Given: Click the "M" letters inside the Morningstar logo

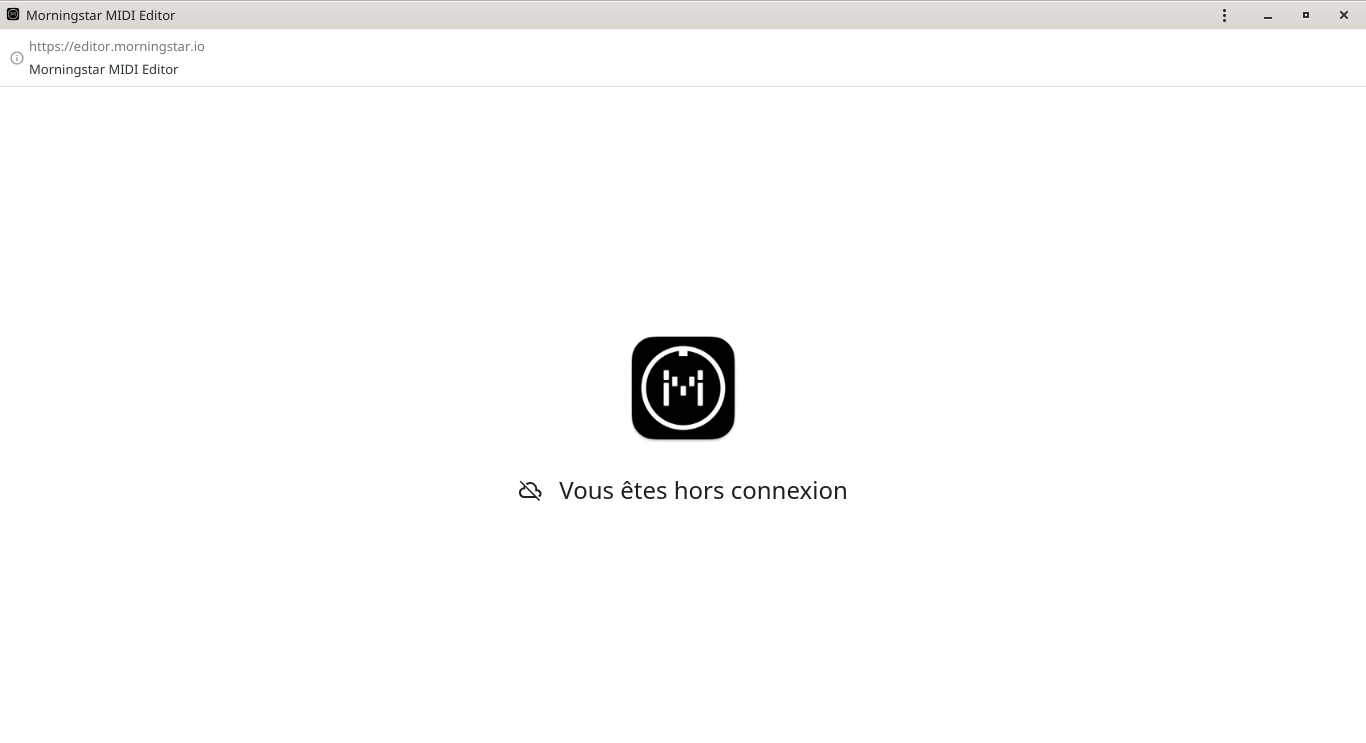Looking at the screenshot, I should pyautogui.click(x=683, y=388).
